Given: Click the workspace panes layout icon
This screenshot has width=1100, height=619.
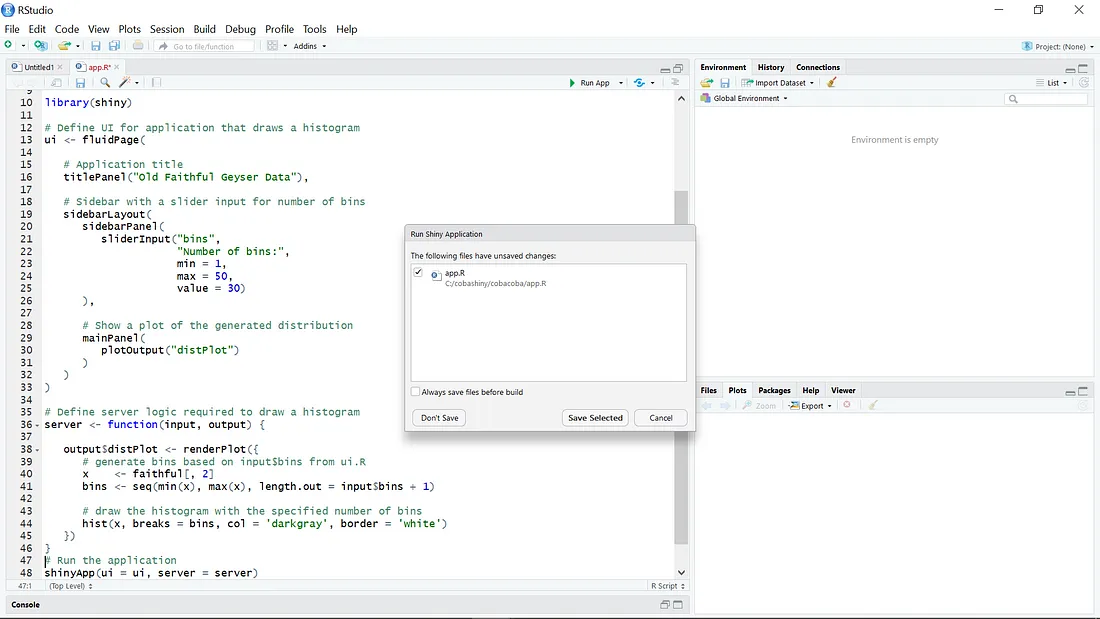Looking at the screenshot, I should (x=272, y=46).
